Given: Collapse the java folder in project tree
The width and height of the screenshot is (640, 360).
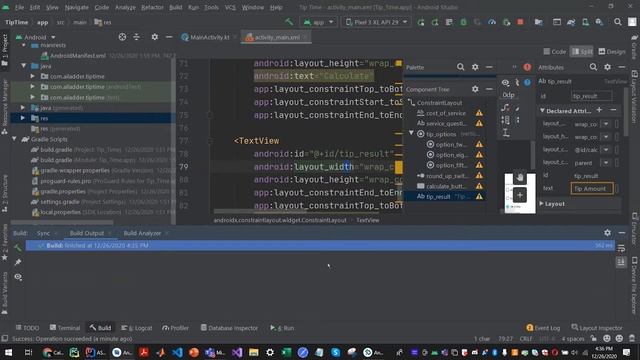Looking at the screenshot, I should coord(23,66).
